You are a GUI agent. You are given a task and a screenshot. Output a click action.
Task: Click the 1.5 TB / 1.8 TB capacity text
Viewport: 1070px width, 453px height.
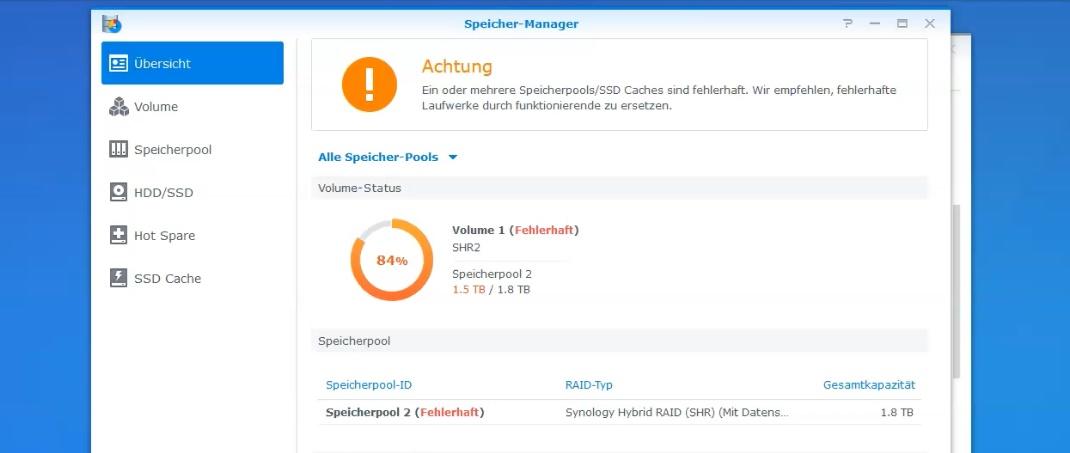click(491, 290)
